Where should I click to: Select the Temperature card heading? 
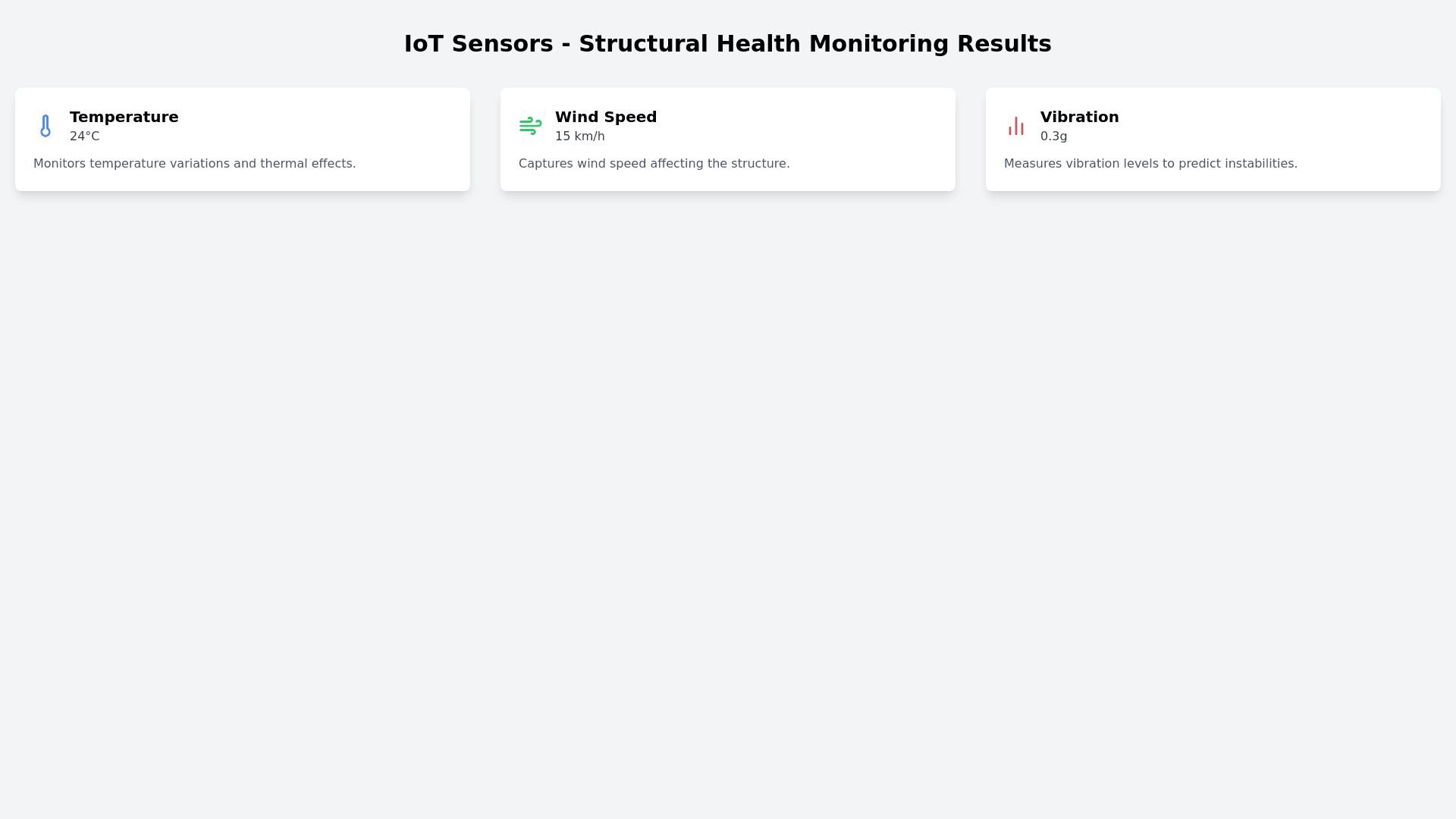124,117
